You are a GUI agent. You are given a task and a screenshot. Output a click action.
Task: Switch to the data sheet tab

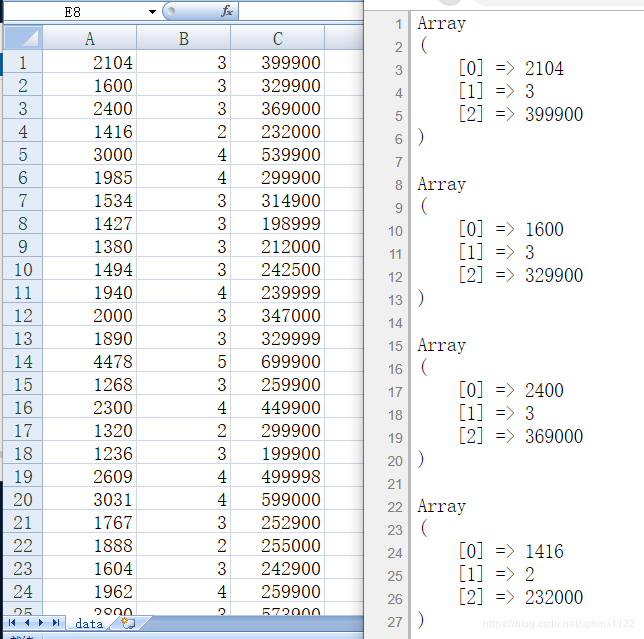coord(89,623)
